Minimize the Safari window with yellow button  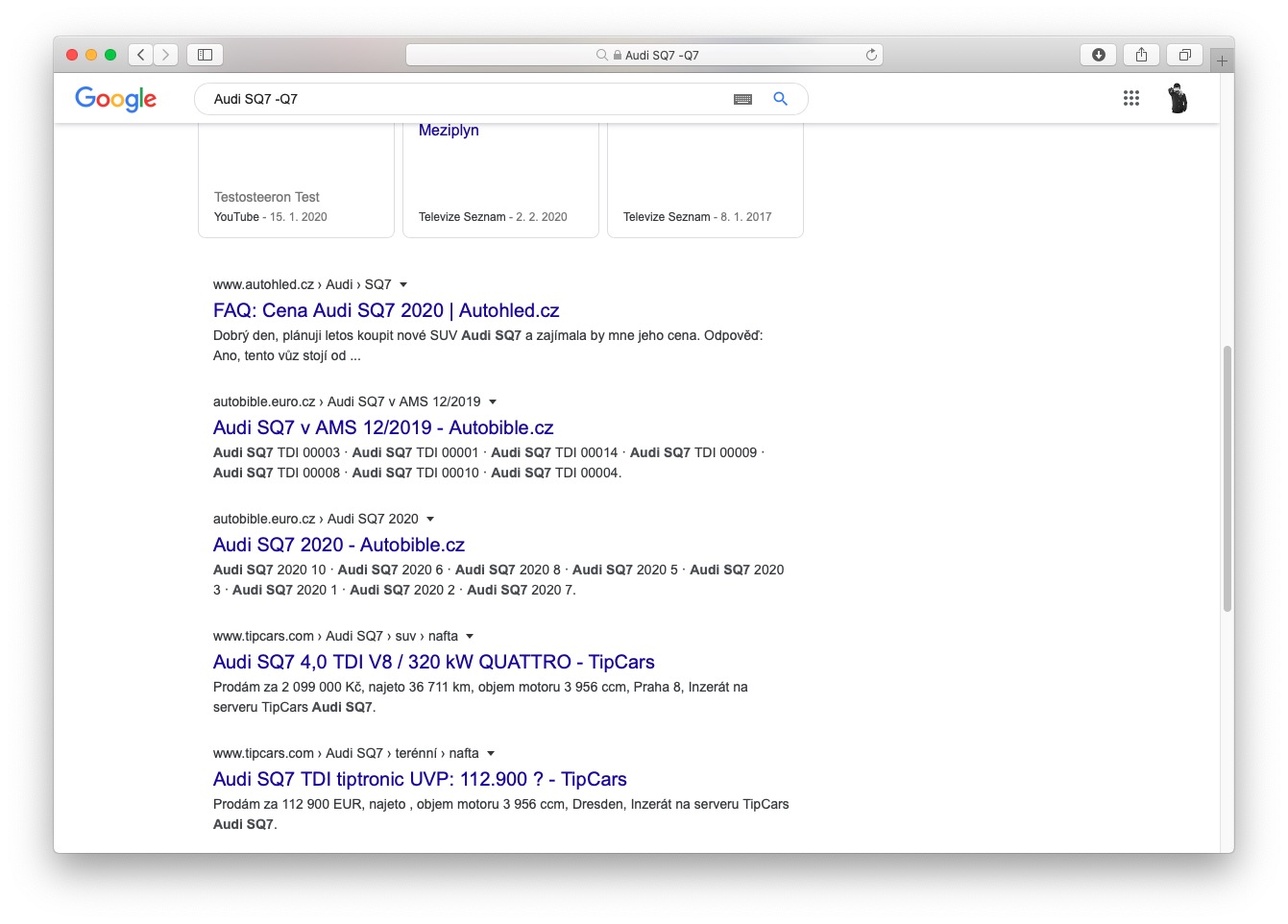[91, 55]
